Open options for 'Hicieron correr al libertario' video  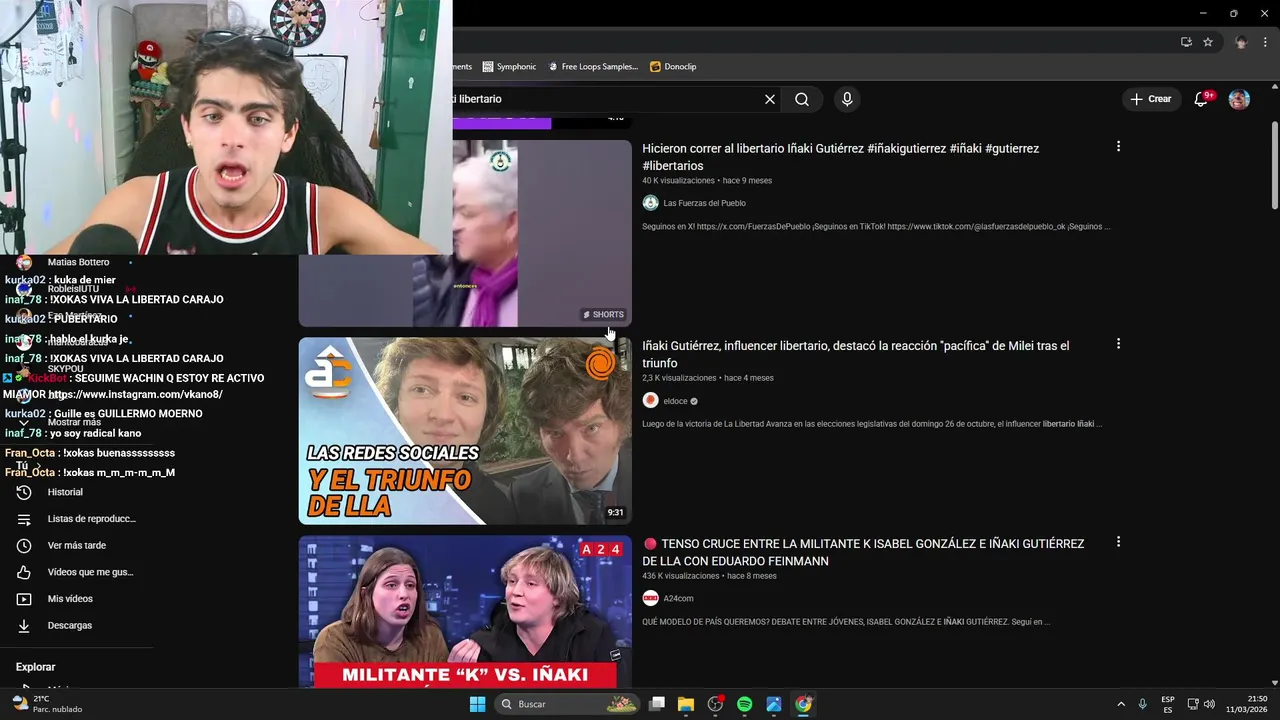1118,146
